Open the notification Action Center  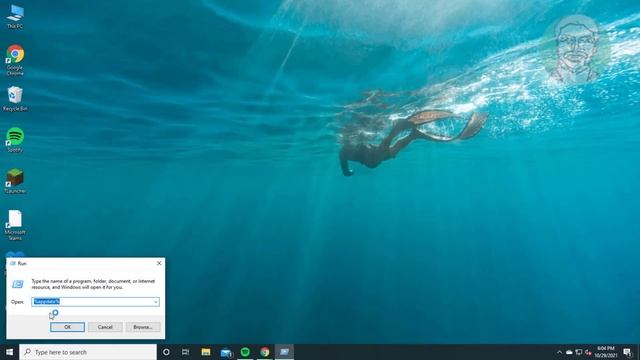(627, 352)
